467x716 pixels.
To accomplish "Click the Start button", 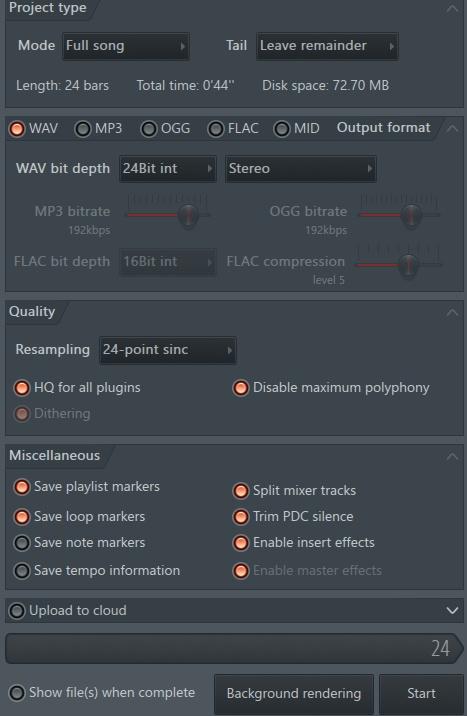I will click(421, 694).
